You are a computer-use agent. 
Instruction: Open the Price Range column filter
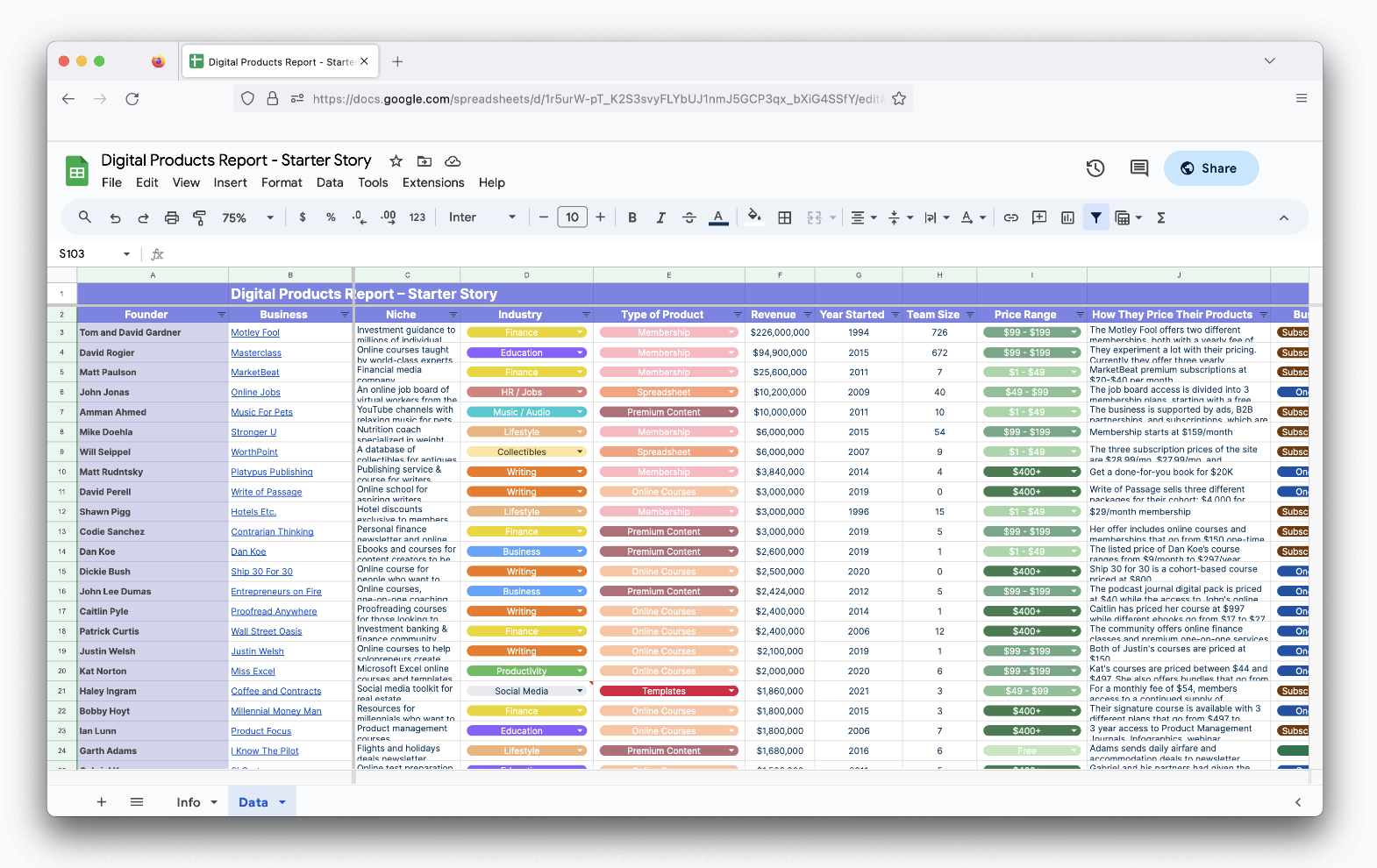tap(1081, 315)
